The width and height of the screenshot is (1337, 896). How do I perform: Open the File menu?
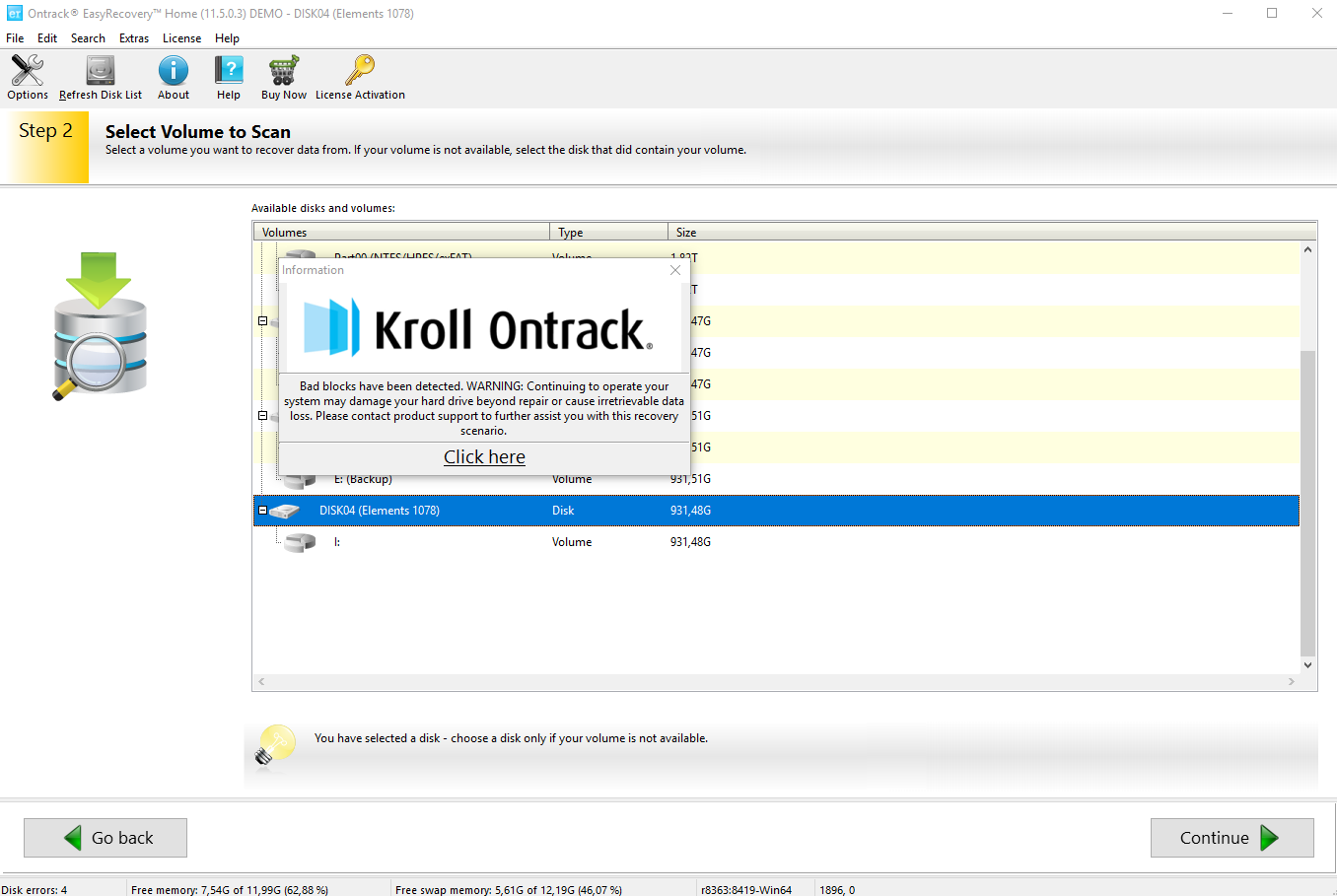click(x=15, y=38)
